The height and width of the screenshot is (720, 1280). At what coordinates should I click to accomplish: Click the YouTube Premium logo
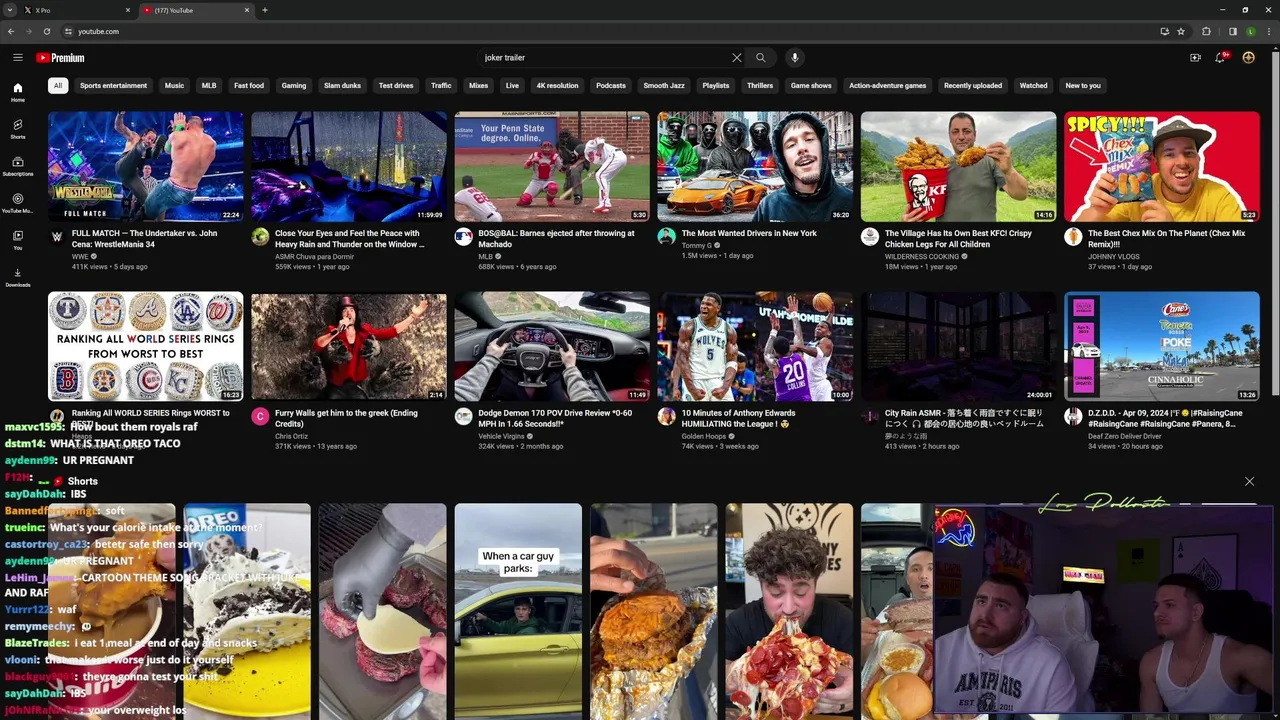coord(60,58)
